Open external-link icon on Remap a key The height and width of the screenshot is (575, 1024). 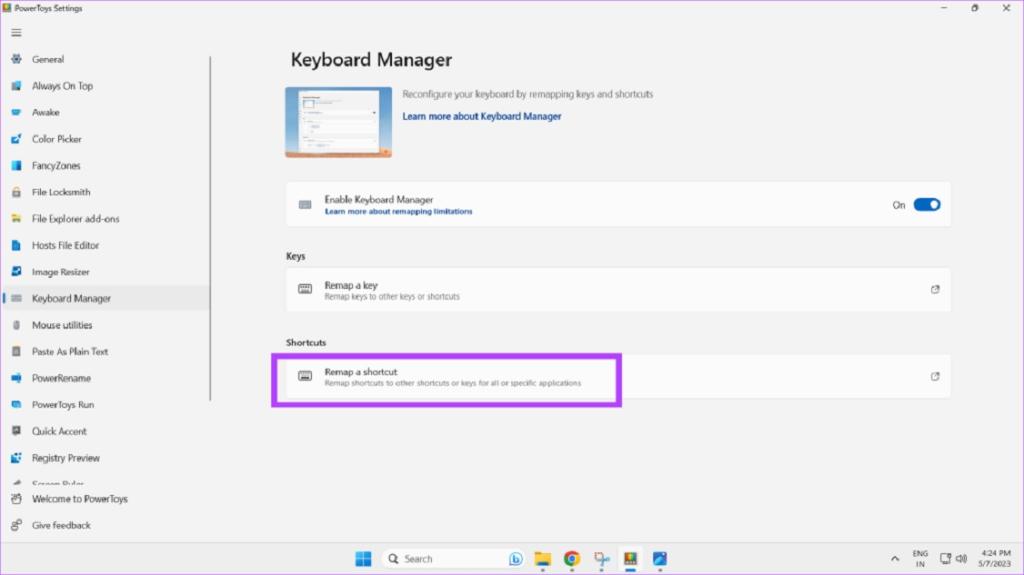point(935,289)
